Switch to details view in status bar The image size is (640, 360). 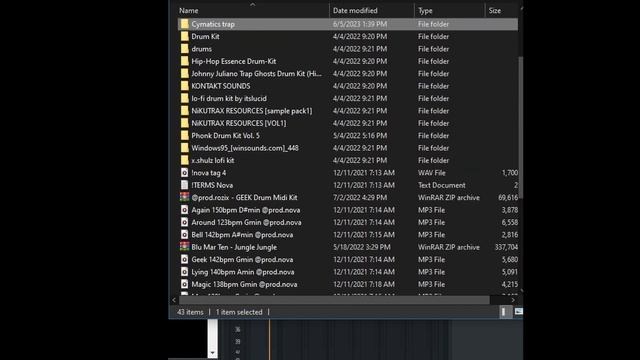pyautogui.click(x=506, y=312)
